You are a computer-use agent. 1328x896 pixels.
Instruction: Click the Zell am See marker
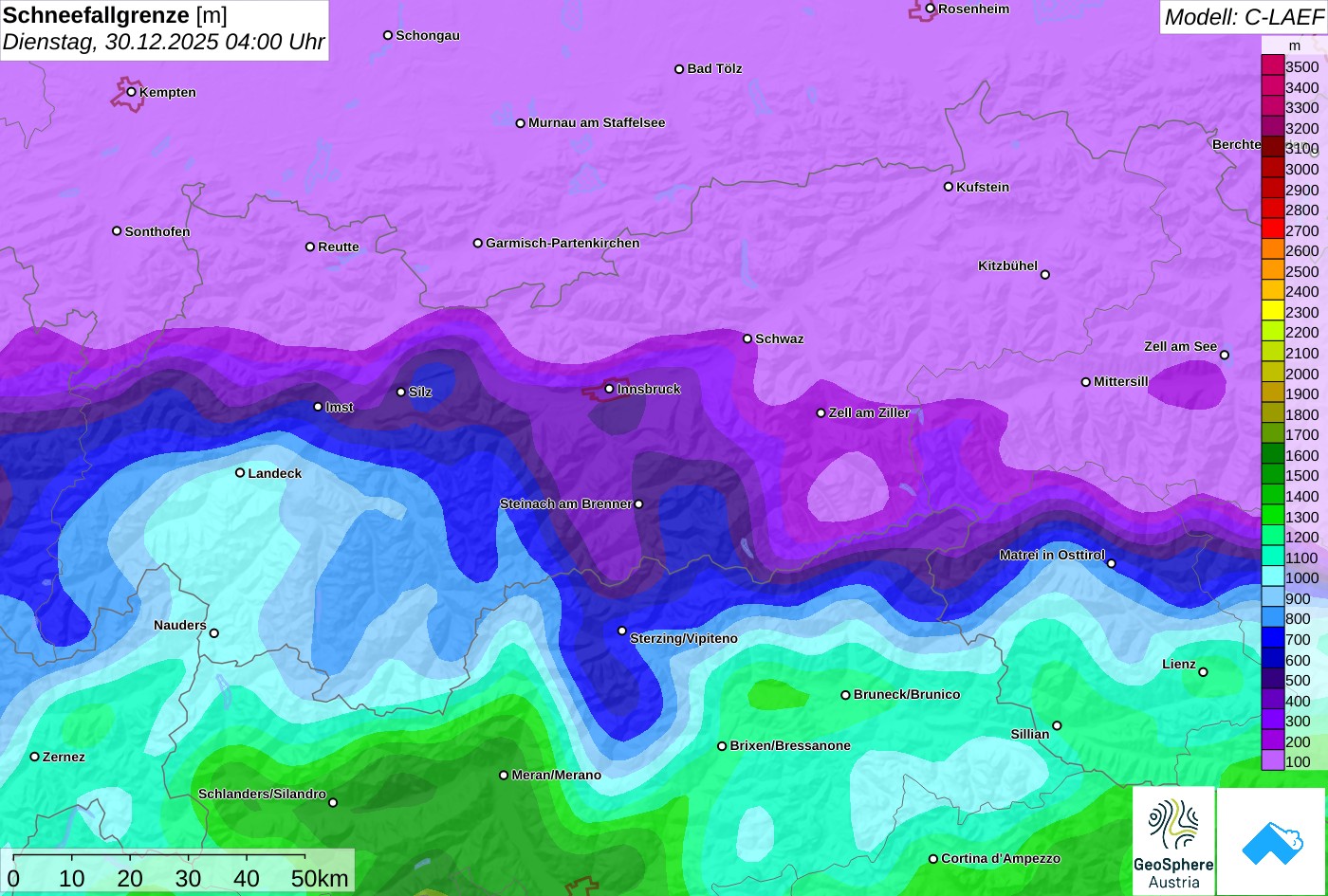[1224, 356]
